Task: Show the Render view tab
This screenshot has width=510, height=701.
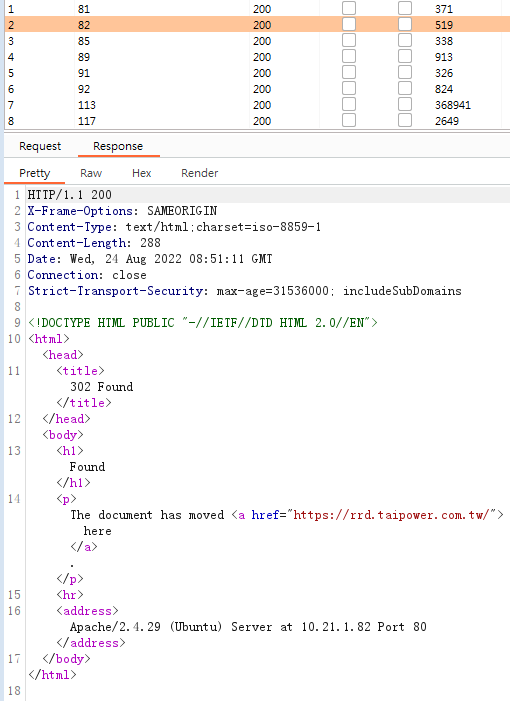Action: pos(199,173)
